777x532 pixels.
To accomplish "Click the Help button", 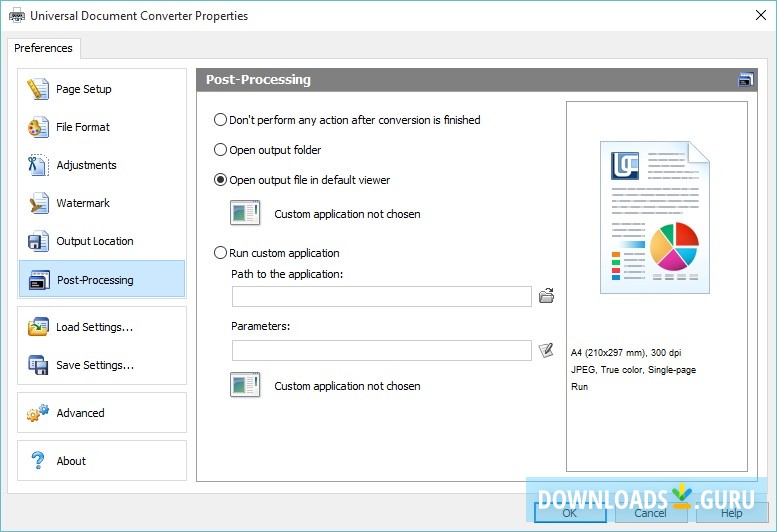I will point(731,512).
